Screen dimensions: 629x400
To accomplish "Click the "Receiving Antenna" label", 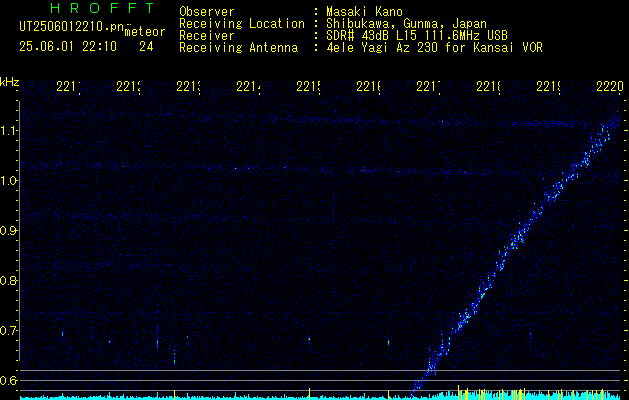I will point(239,48).
